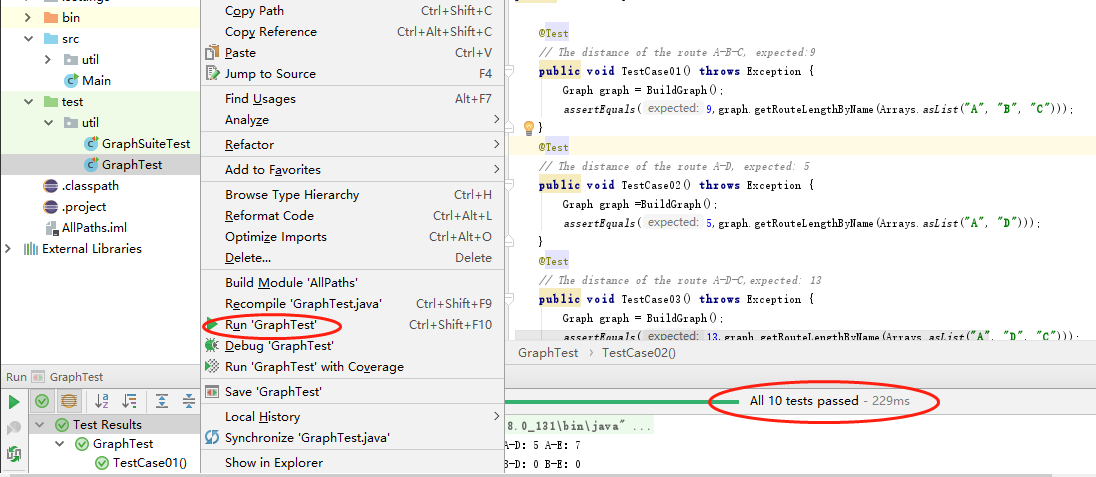Click TestCase03() method declaration in editor
This screenshot has width=1096, height=477.
(677, 299)
